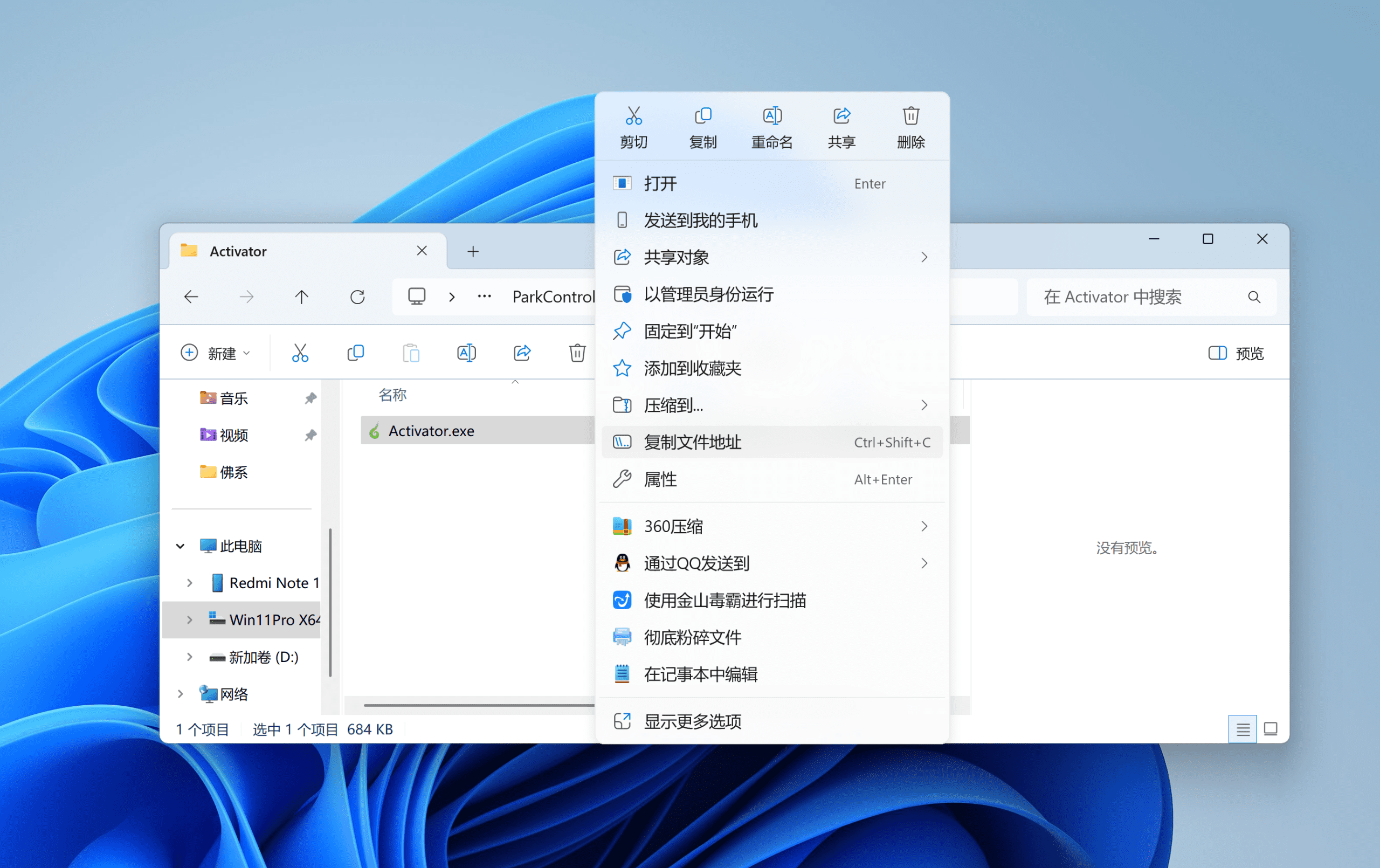Click the Refresh button in the address bar
This screenshot has width=1380, height=868.
357,297
